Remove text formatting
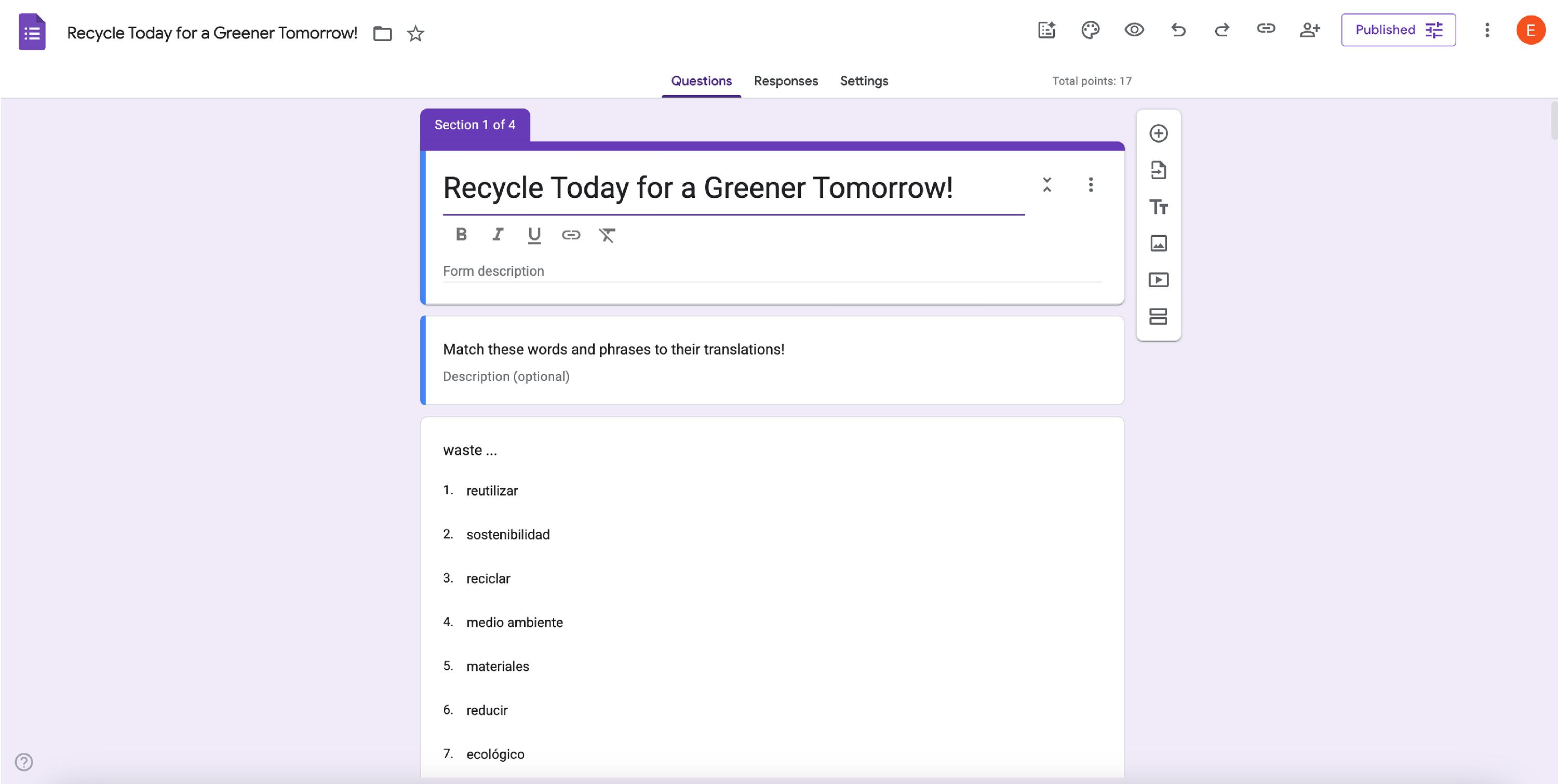This screenshot has width=1558, height=784. click(x=607, y=235)
